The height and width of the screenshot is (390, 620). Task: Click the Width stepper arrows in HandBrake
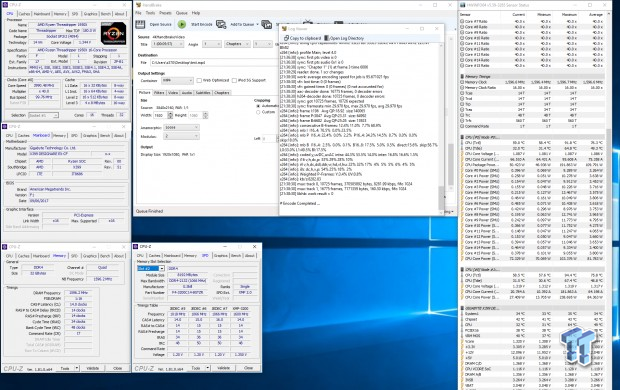(x=170, y=115)
